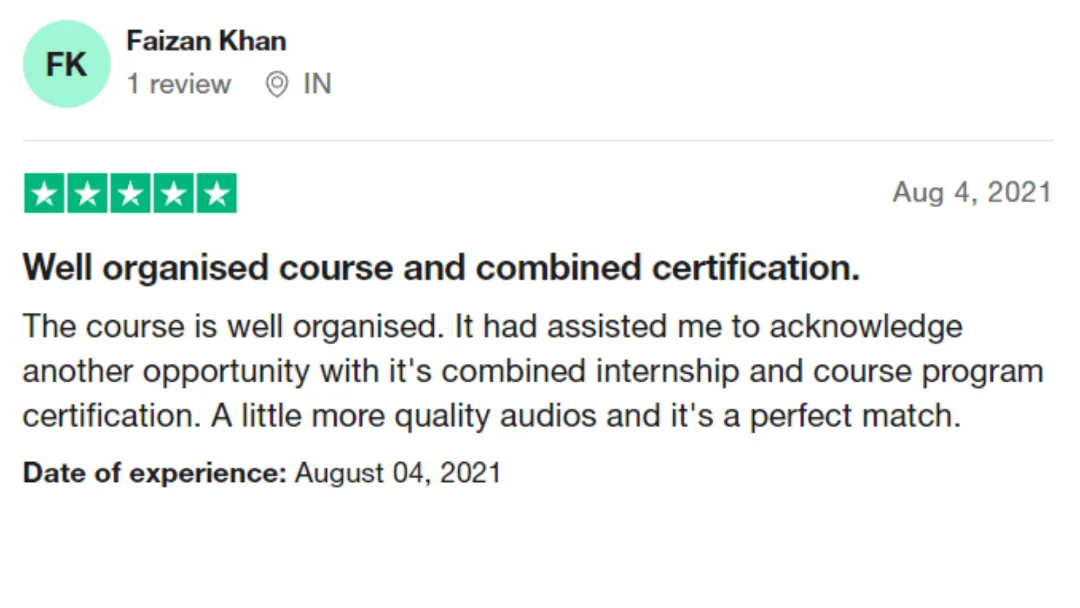Screen dimensions: 1080x608
Task: Click the fourth green rating star
Action: 174,193
